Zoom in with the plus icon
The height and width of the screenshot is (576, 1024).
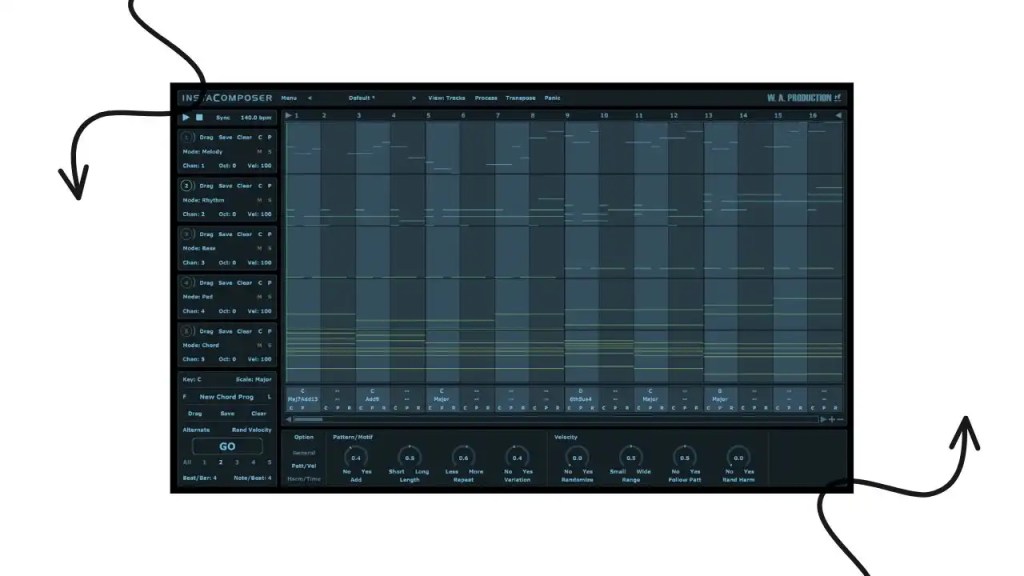click(x=832, y=419)
